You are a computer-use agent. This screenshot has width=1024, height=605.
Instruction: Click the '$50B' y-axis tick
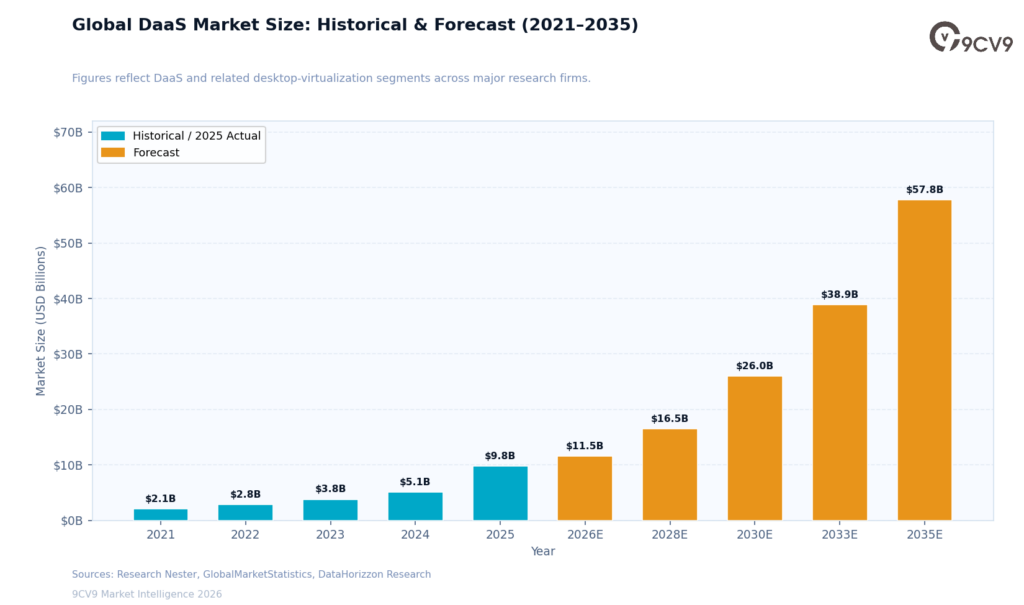pos(69,243)
